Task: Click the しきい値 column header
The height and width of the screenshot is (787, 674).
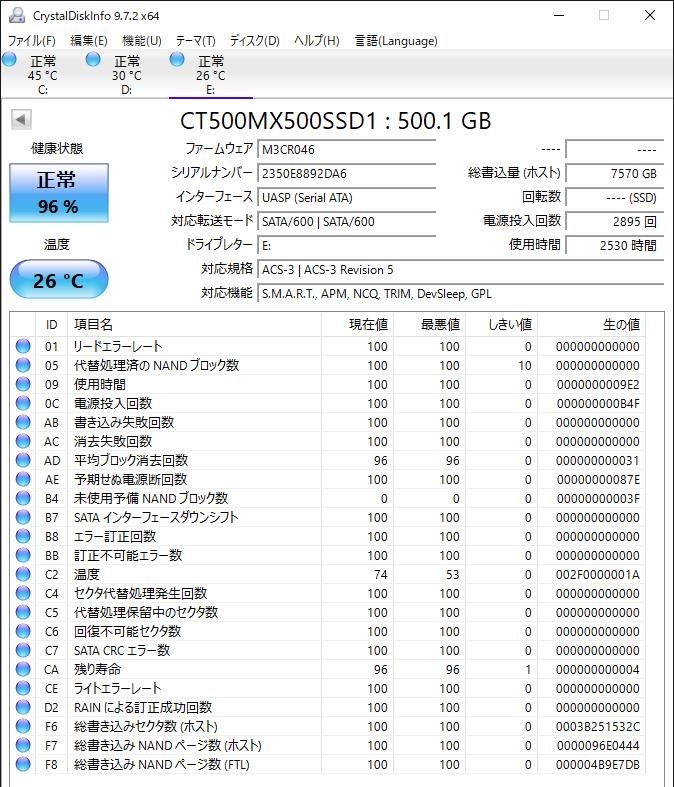Action: (501, 325)
